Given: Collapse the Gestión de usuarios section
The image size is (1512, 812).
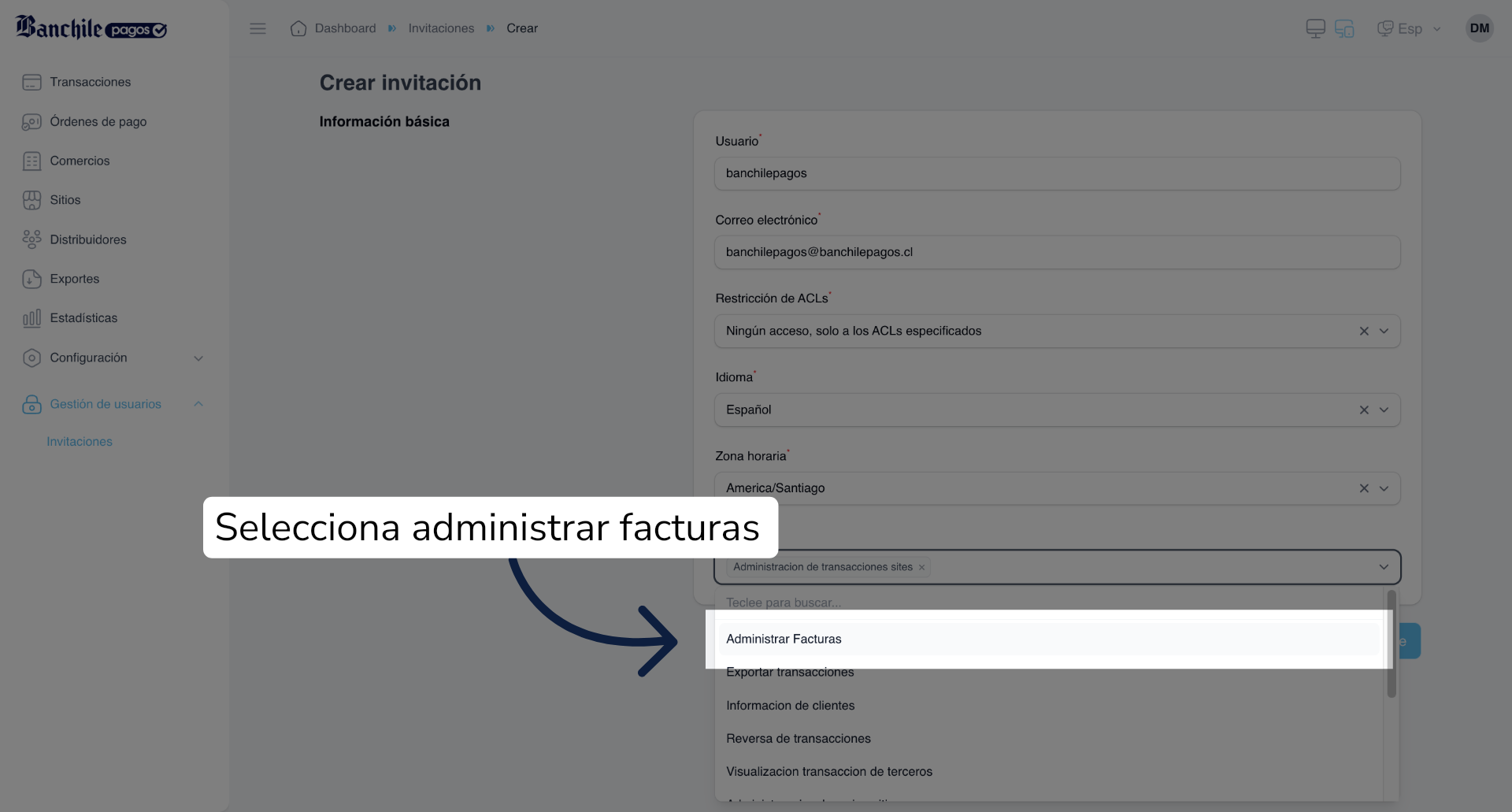Looking at the screenshot, I should click(198, 404).
